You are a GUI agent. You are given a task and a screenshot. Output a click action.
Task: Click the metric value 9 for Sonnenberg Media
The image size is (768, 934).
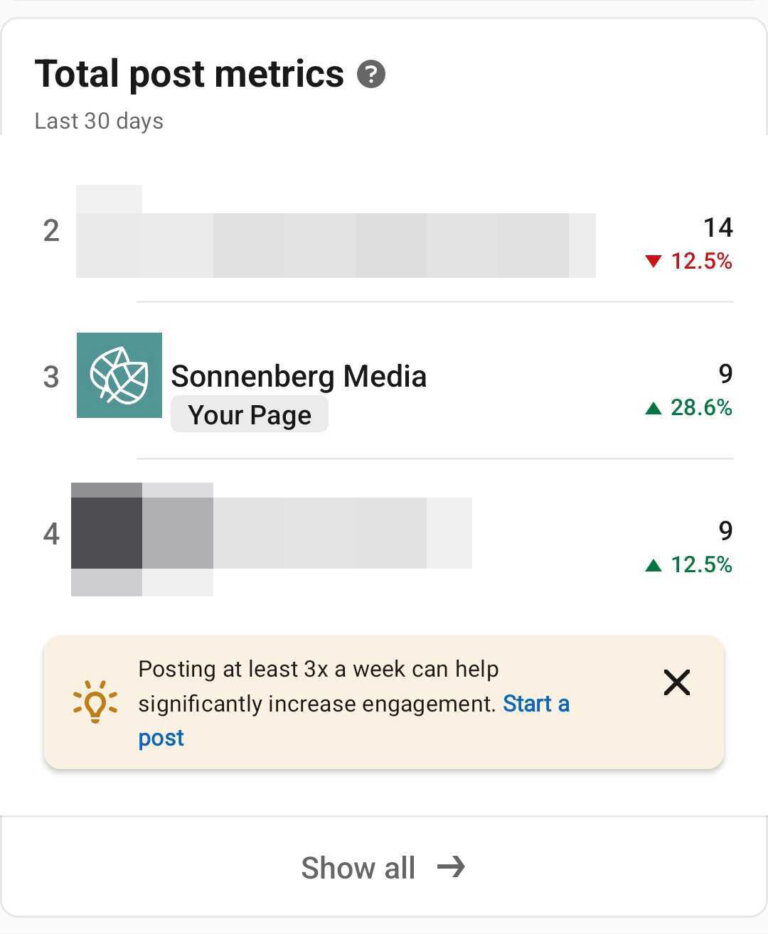point(725,374)
